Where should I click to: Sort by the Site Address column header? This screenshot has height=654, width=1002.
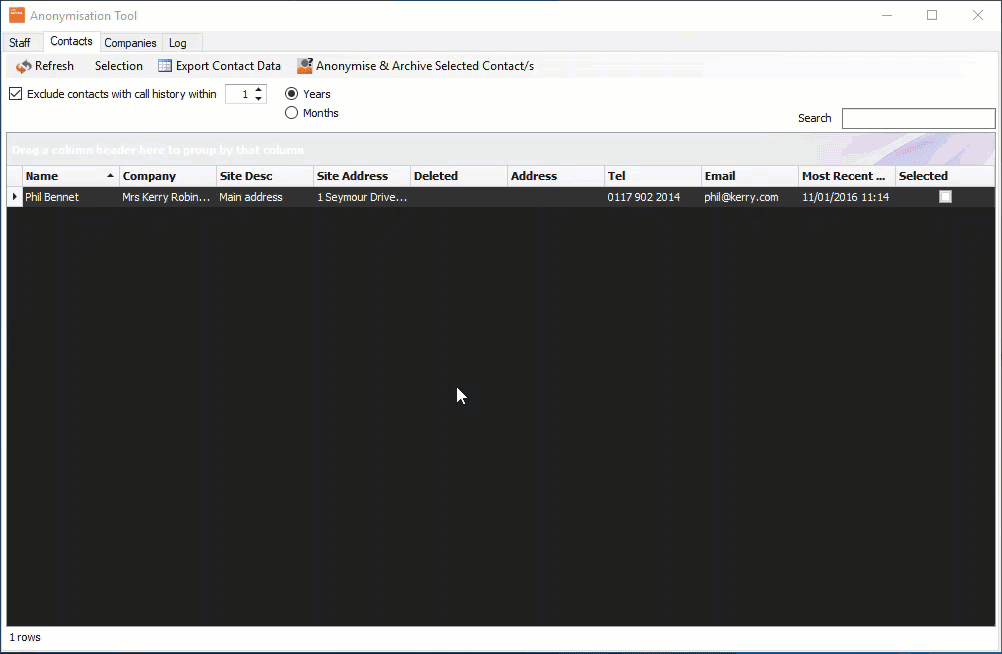coord(362,176)
